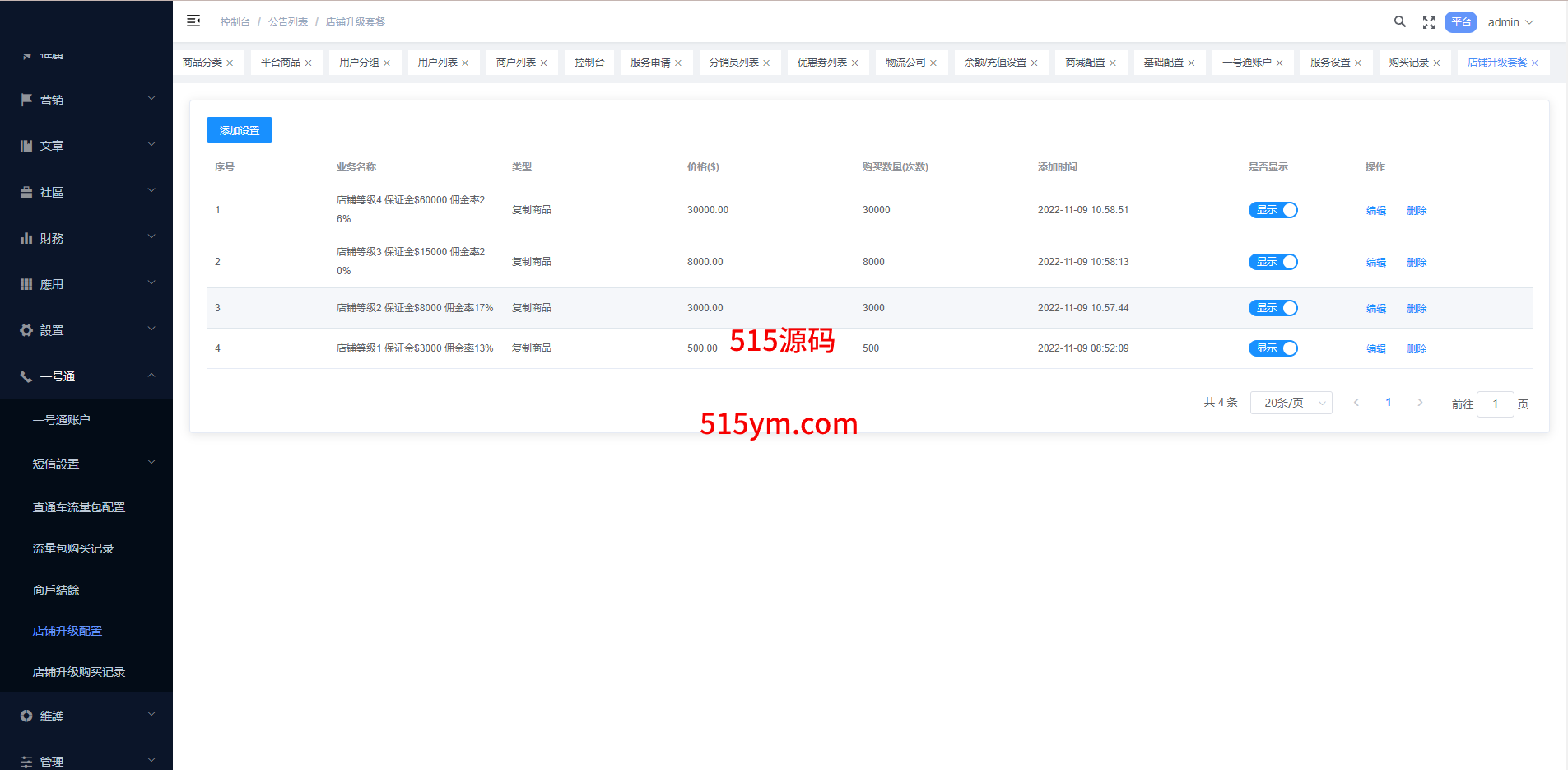This screenshot has width=1568, height=770.
Task: Disable display switch for 店铺等级1 row
Action: 1273,348
